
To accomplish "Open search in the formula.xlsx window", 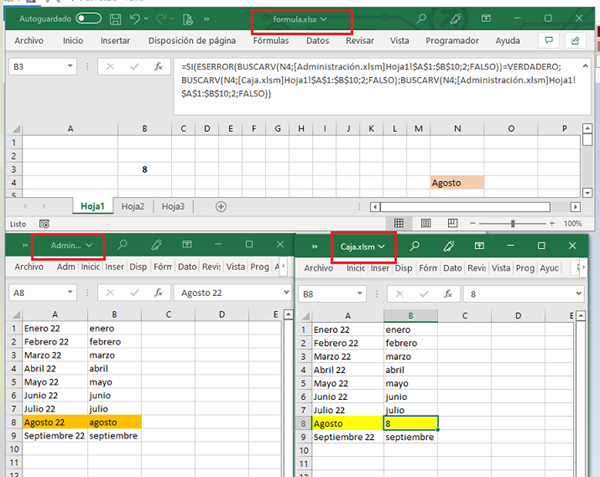I will [x=421, y=19].
